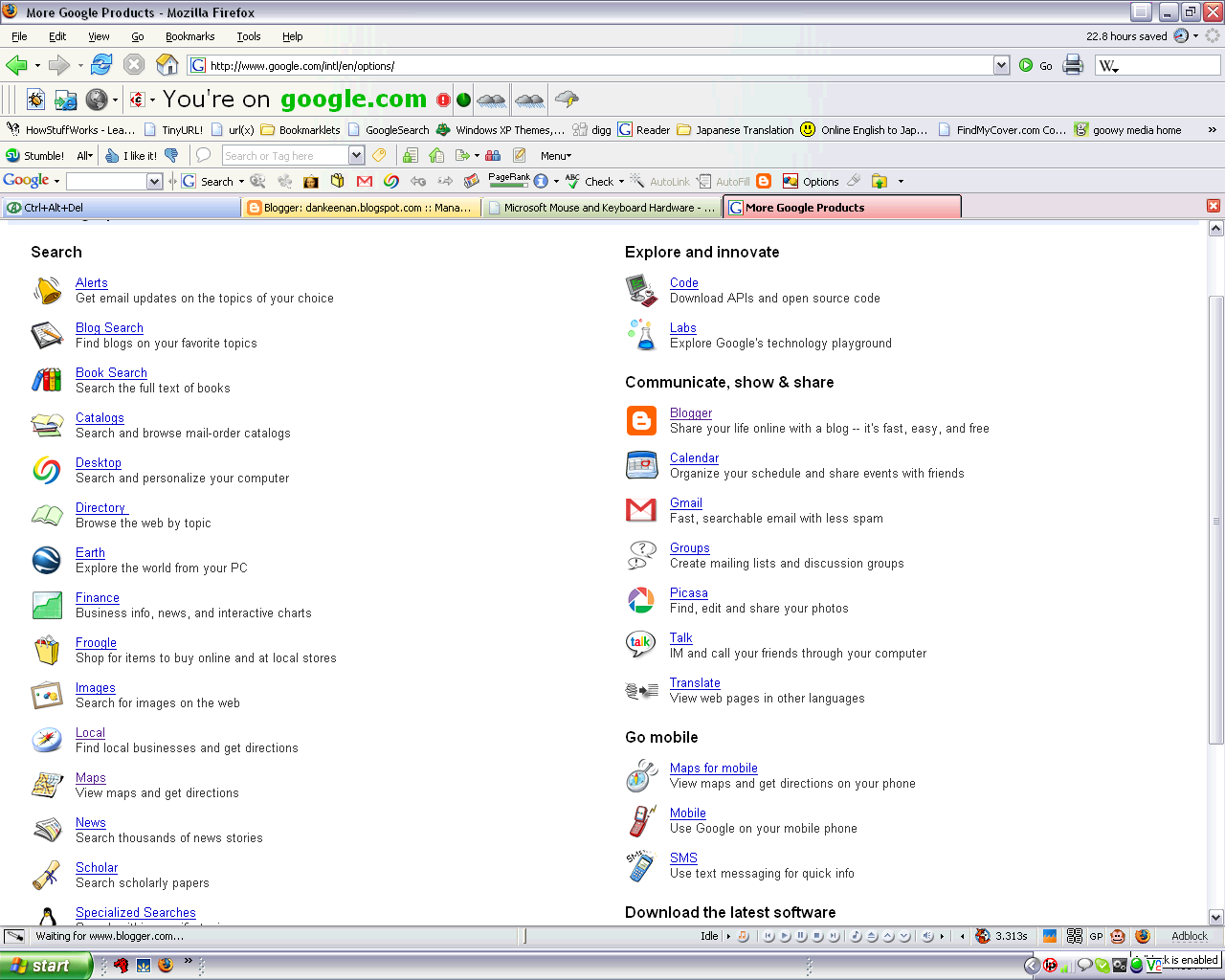Click the tray expand arrow in system tray

1031,966
